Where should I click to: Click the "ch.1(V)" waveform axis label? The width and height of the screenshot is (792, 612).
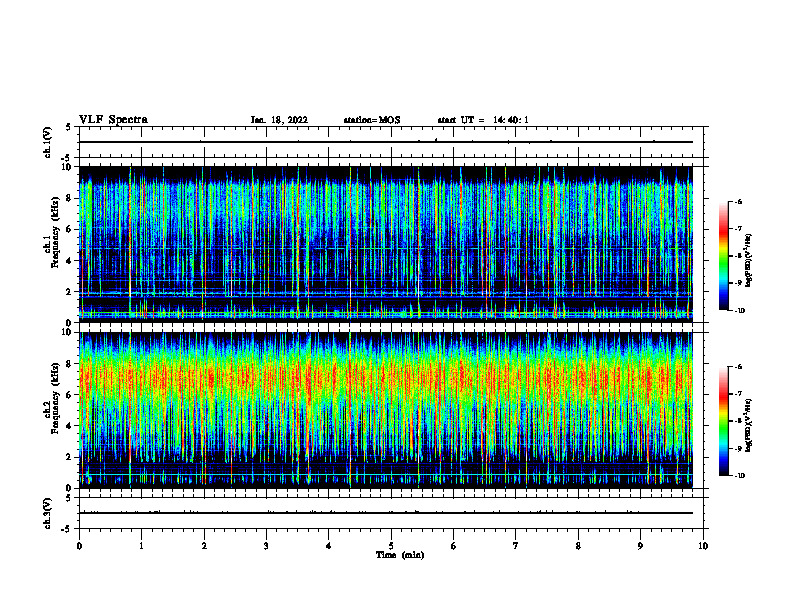47,142
